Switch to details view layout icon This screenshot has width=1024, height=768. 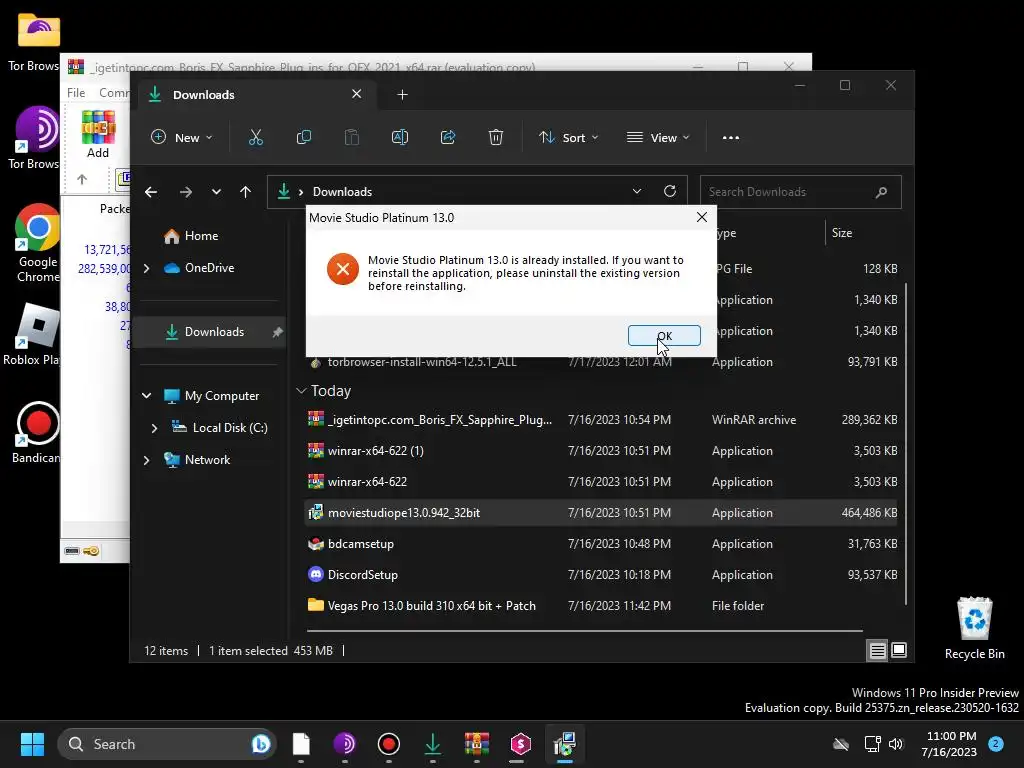click(x=877, y=650)
